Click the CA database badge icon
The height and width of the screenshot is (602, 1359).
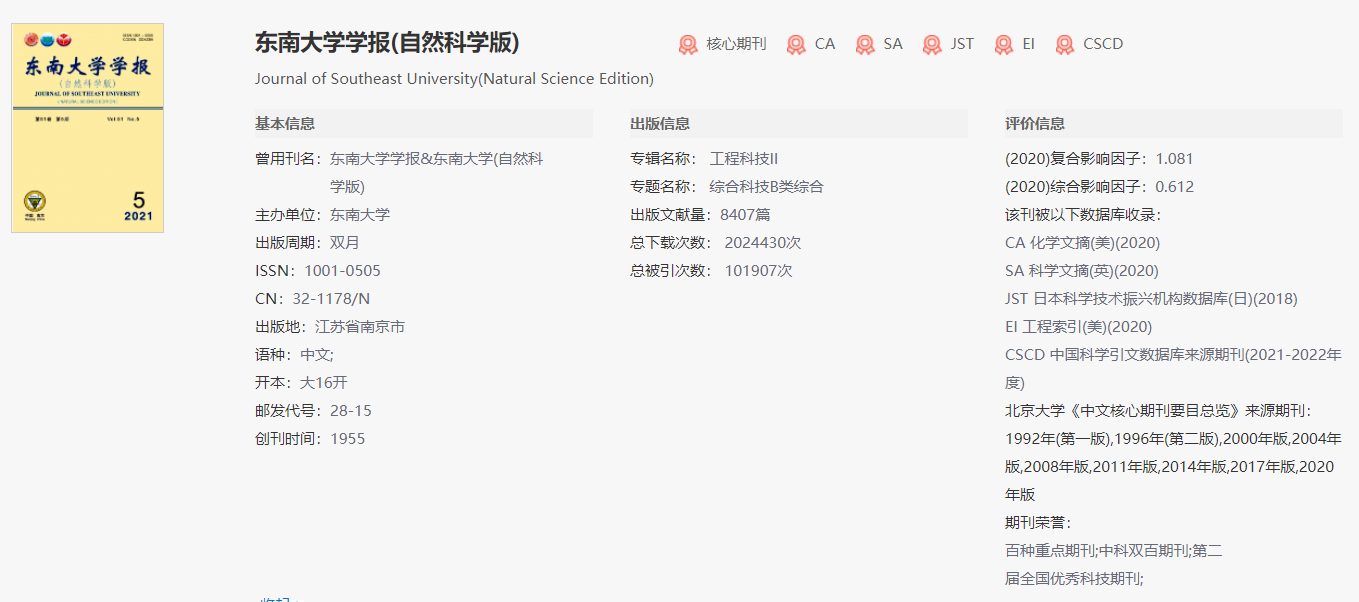click(x=797, y=44)
